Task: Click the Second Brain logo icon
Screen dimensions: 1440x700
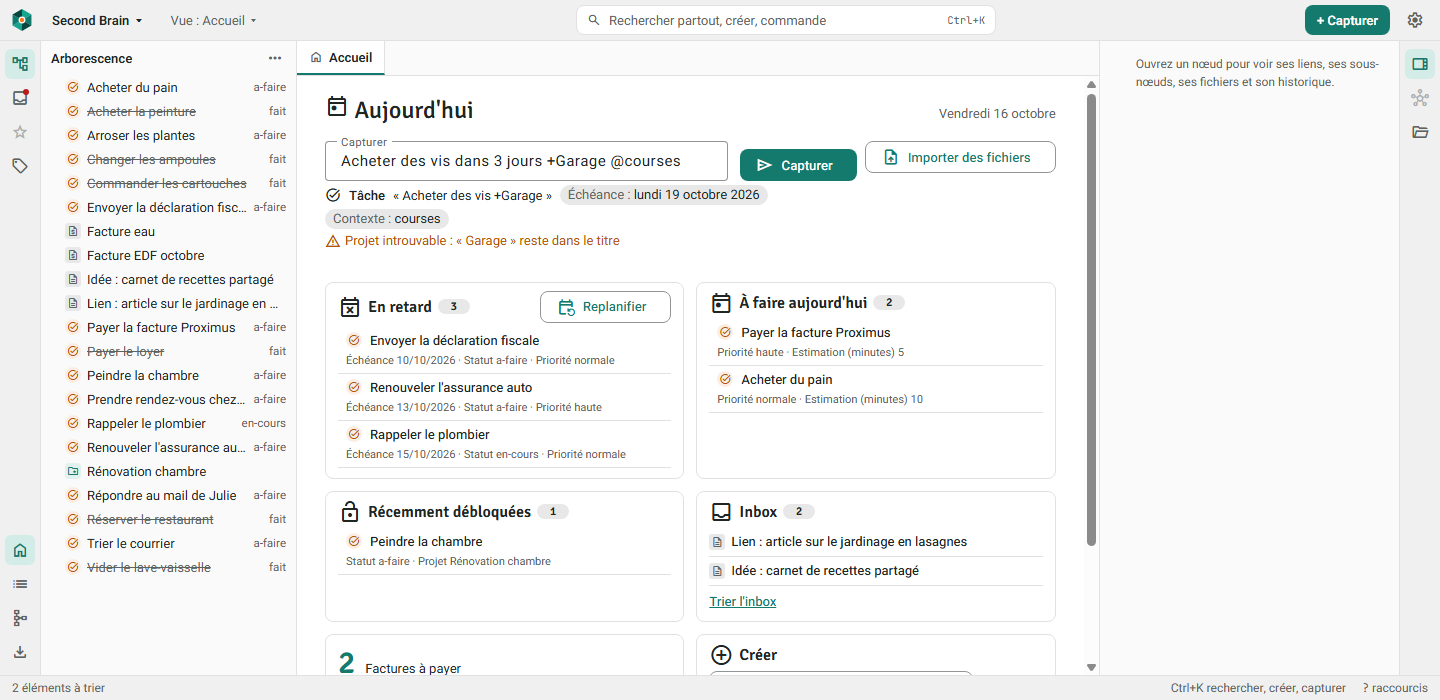Action: 22,20
